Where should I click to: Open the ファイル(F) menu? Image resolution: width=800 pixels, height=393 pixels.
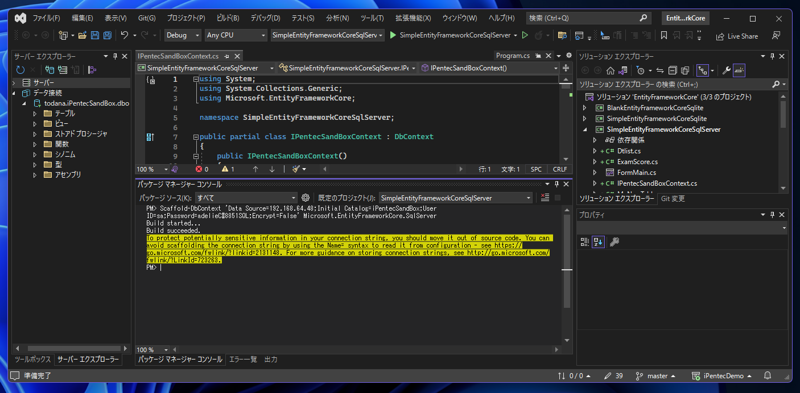pyautogui.click(x=46, y=18)
